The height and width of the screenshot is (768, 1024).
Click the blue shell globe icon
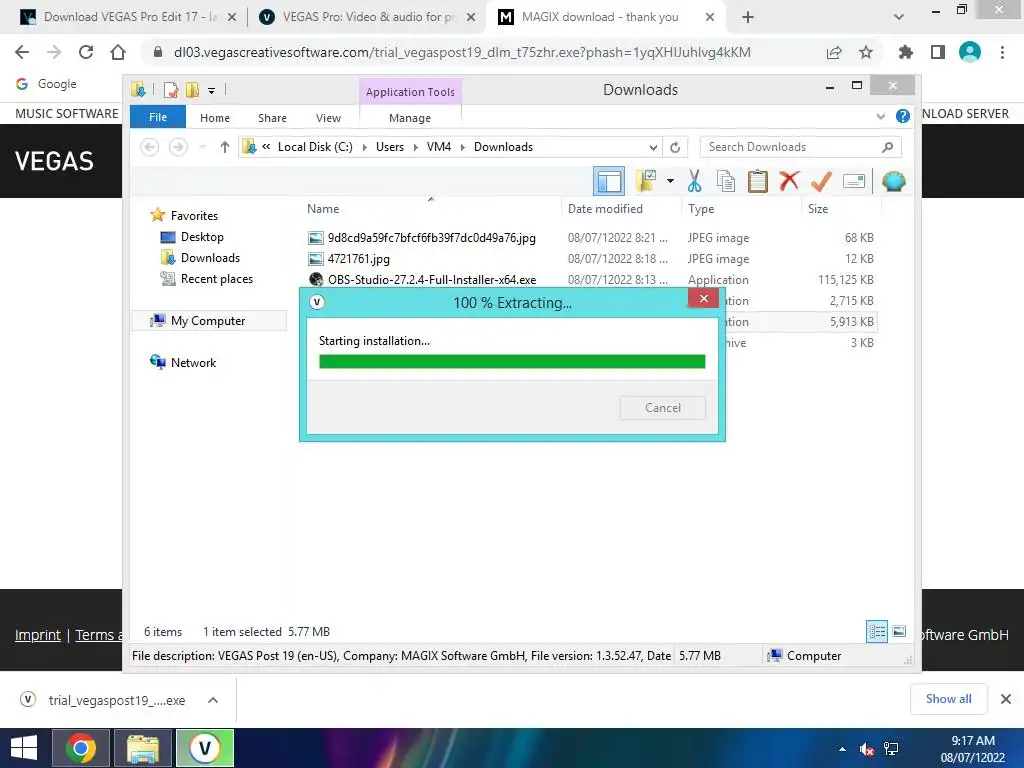coord(893,181)
